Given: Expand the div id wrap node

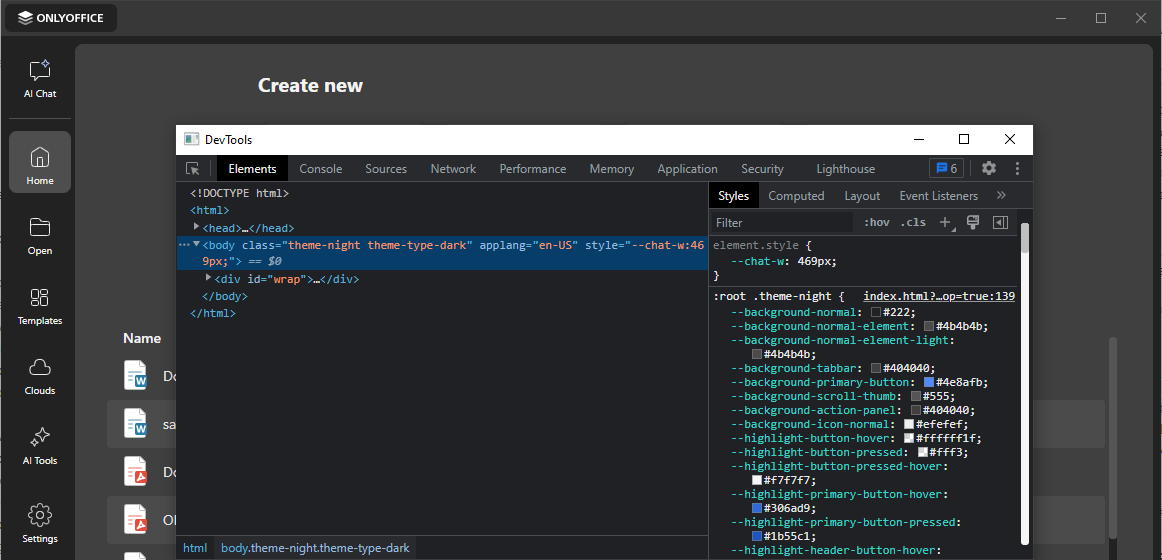Looking at the screenshot, I should pyautogui.click(x=208, y=278).
